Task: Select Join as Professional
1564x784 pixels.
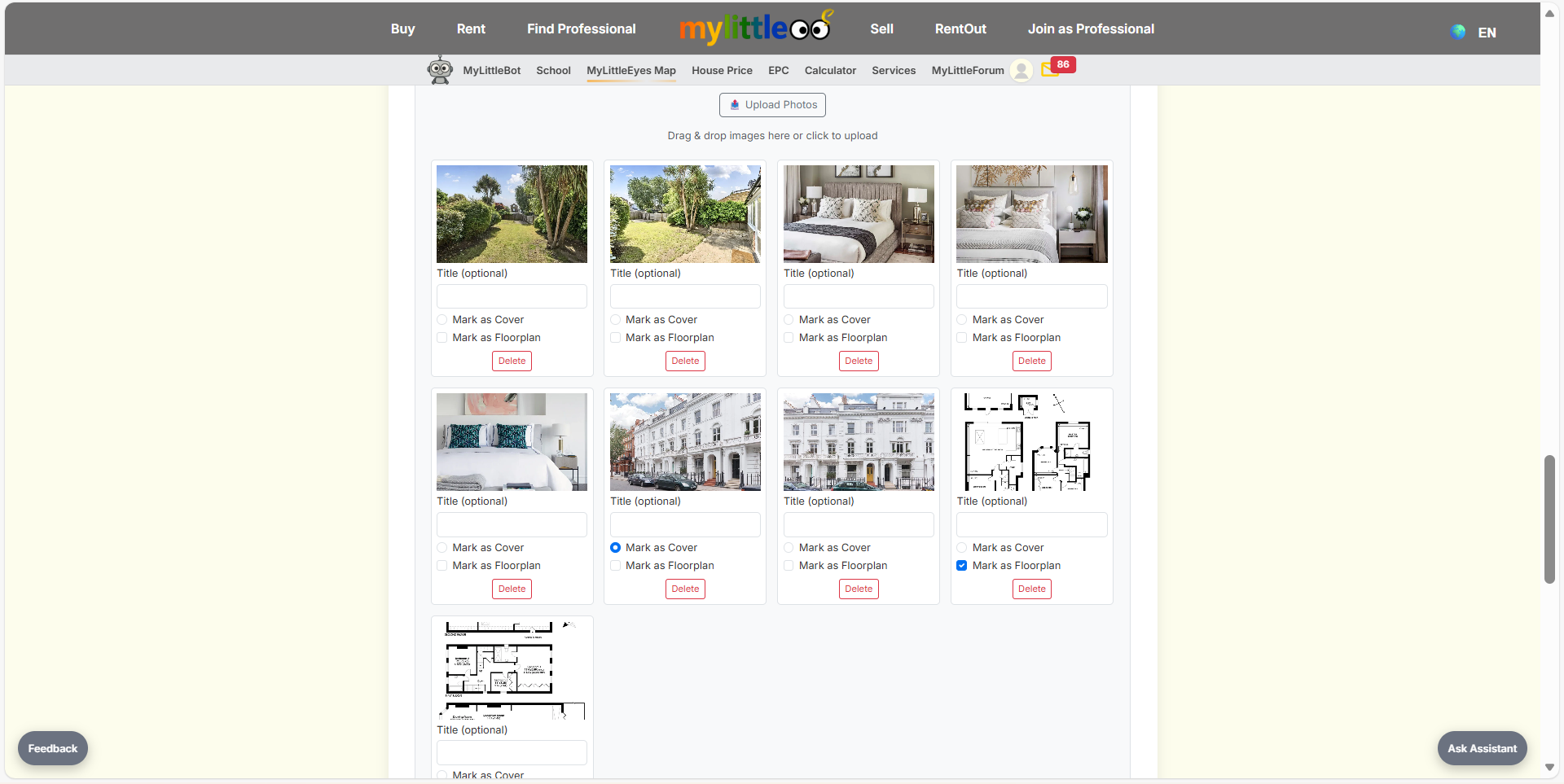Action: tap(1091, 28)
